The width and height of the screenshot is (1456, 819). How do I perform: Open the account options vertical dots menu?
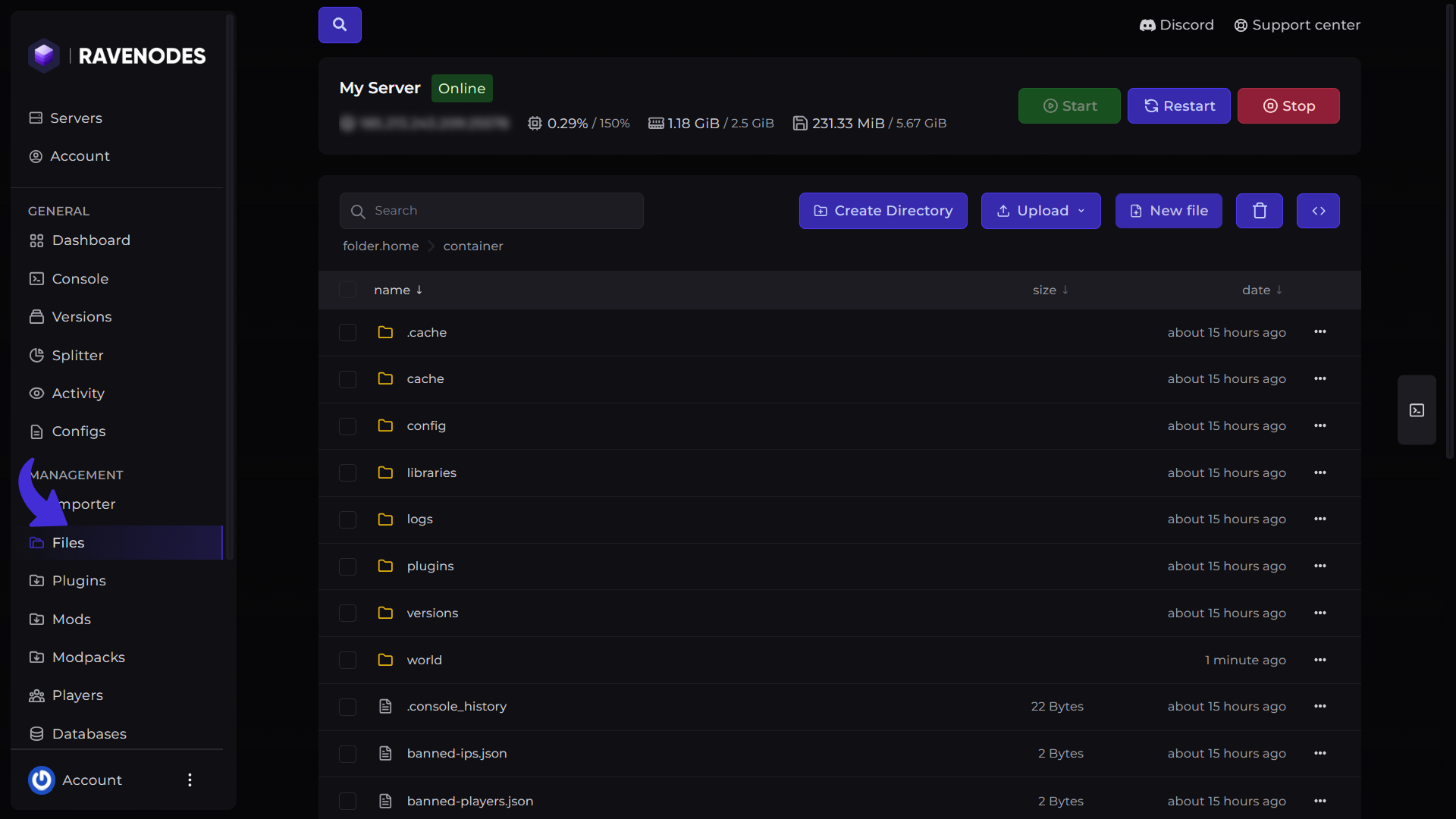[190, 780]
